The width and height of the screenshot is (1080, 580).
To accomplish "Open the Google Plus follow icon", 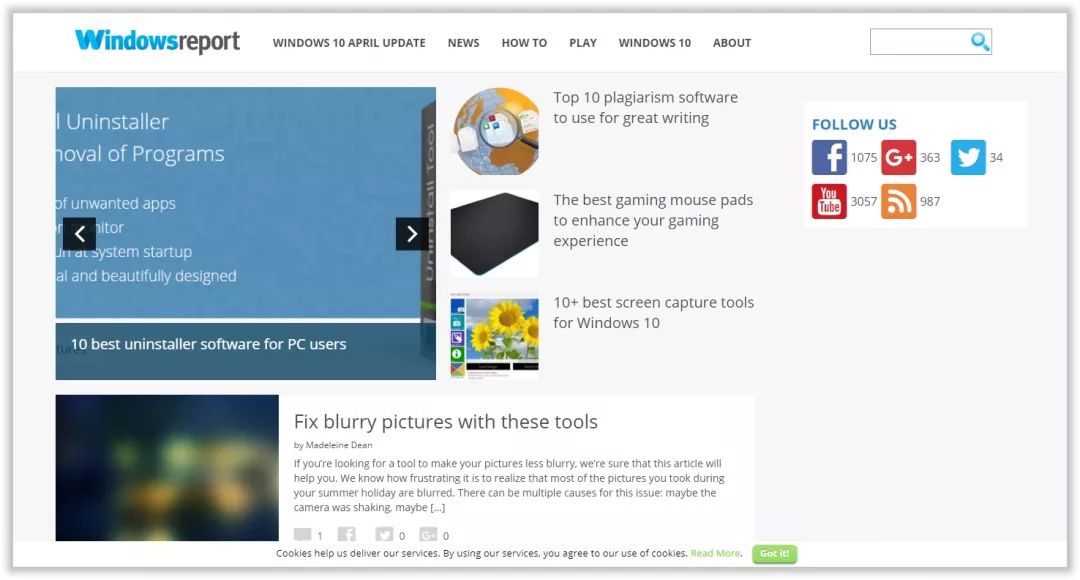I will [x=899, y=157].
